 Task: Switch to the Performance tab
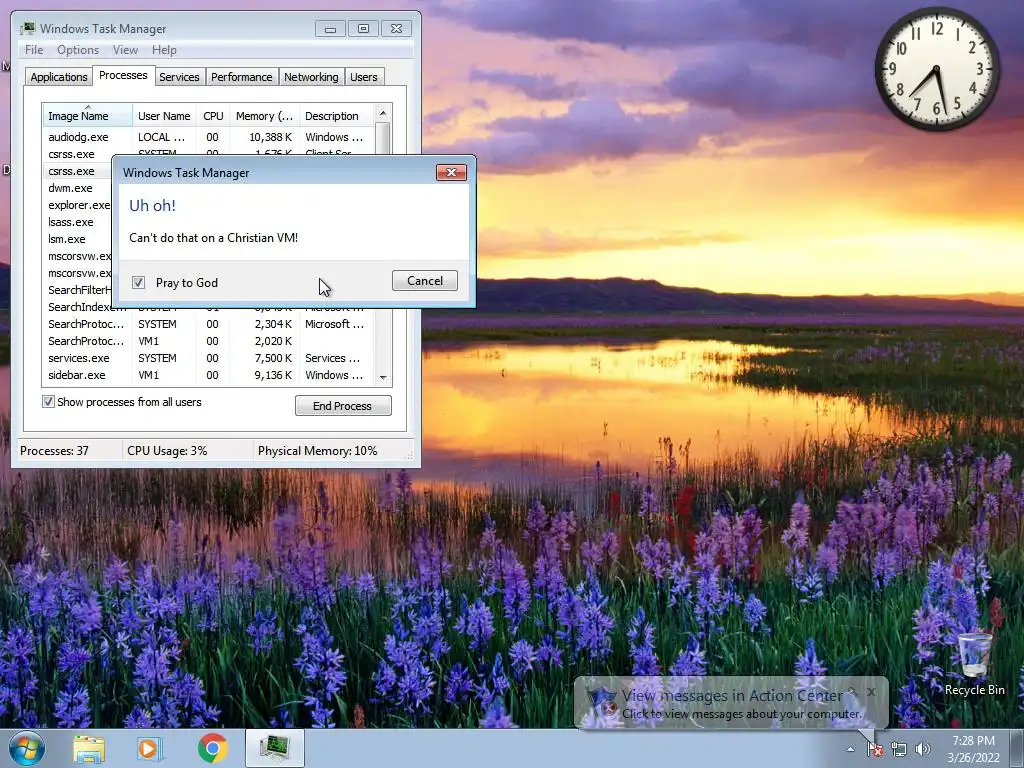241,77
